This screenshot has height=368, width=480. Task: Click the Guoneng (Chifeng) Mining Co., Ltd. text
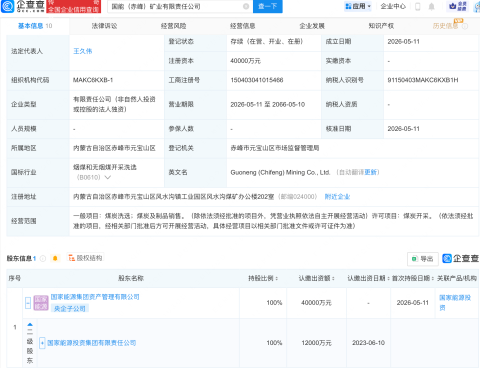(280, 172)
